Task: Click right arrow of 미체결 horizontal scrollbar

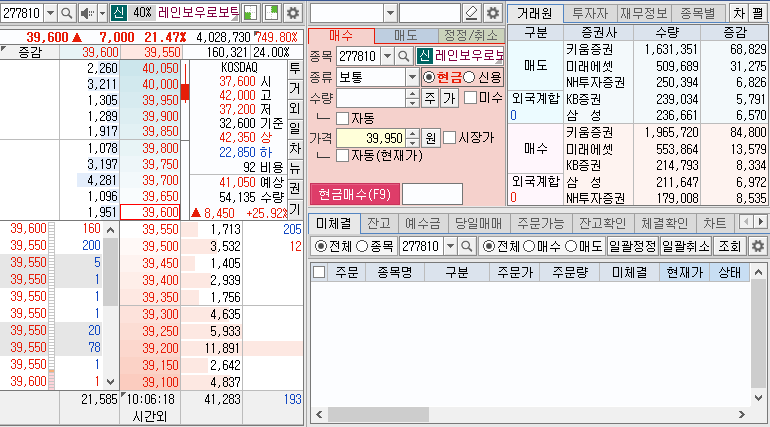Action: pyautogui.click(x=742, y=415)
